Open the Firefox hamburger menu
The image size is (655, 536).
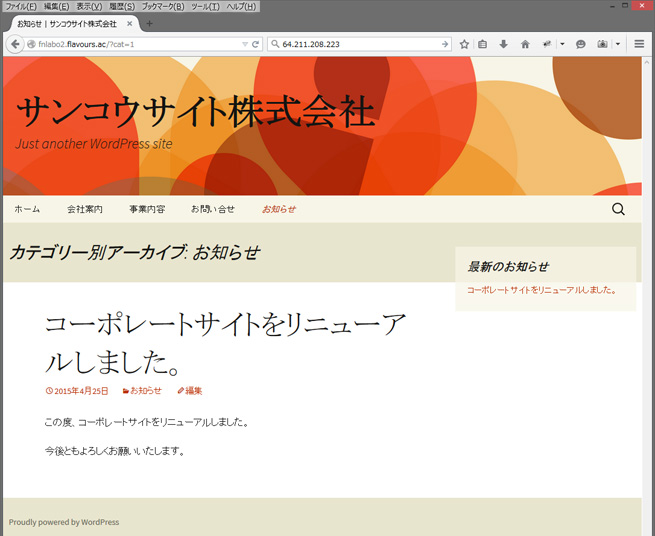tap(639, 44)
